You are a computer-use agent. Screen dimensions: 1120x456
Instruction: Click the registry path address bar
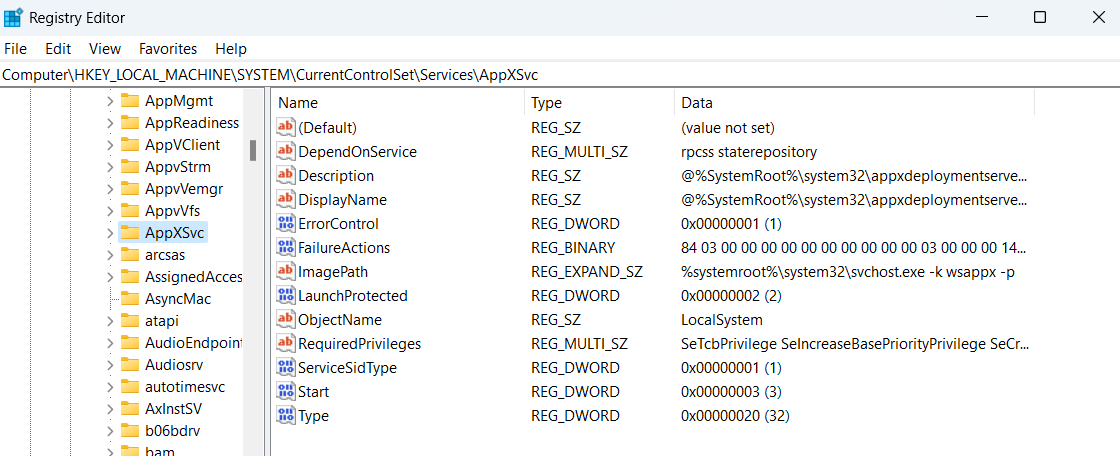560,74
